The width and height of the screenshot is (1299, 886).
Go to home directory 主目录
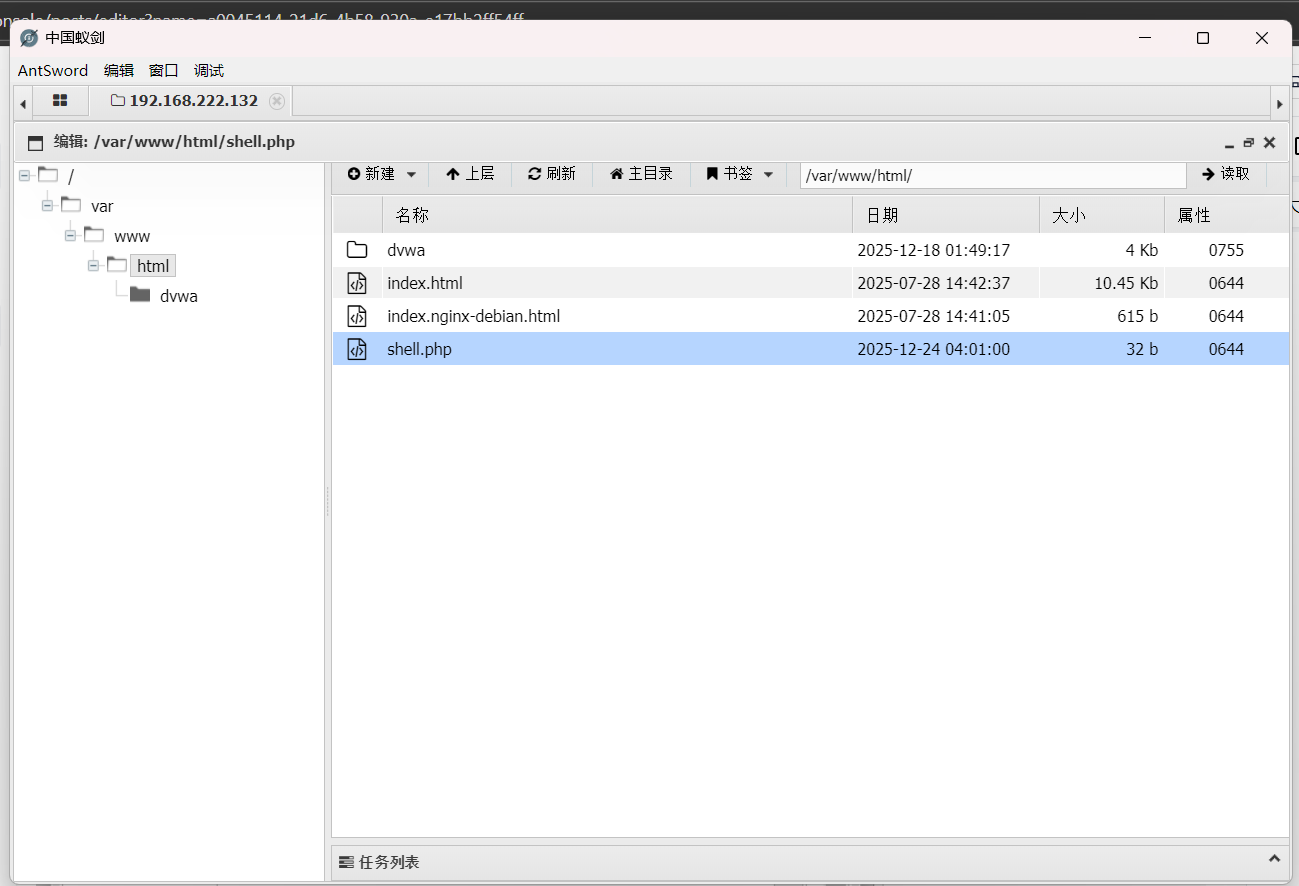[x=641, y=174]
